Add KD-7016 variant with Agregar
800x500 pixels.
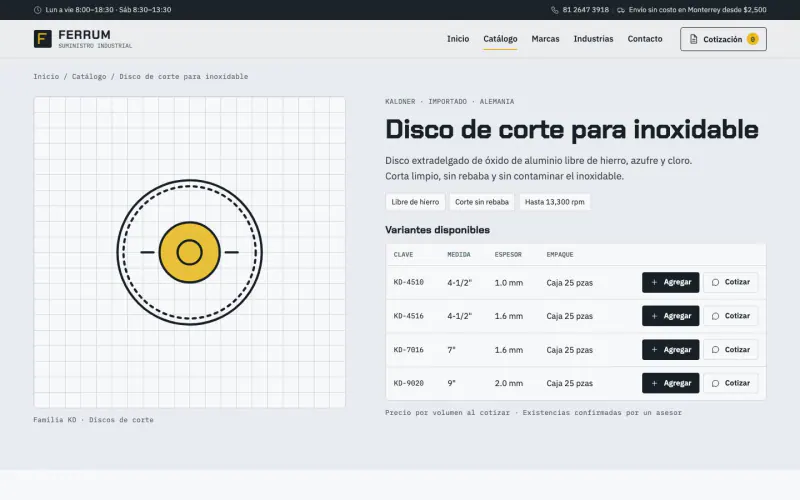pos(670,349)
